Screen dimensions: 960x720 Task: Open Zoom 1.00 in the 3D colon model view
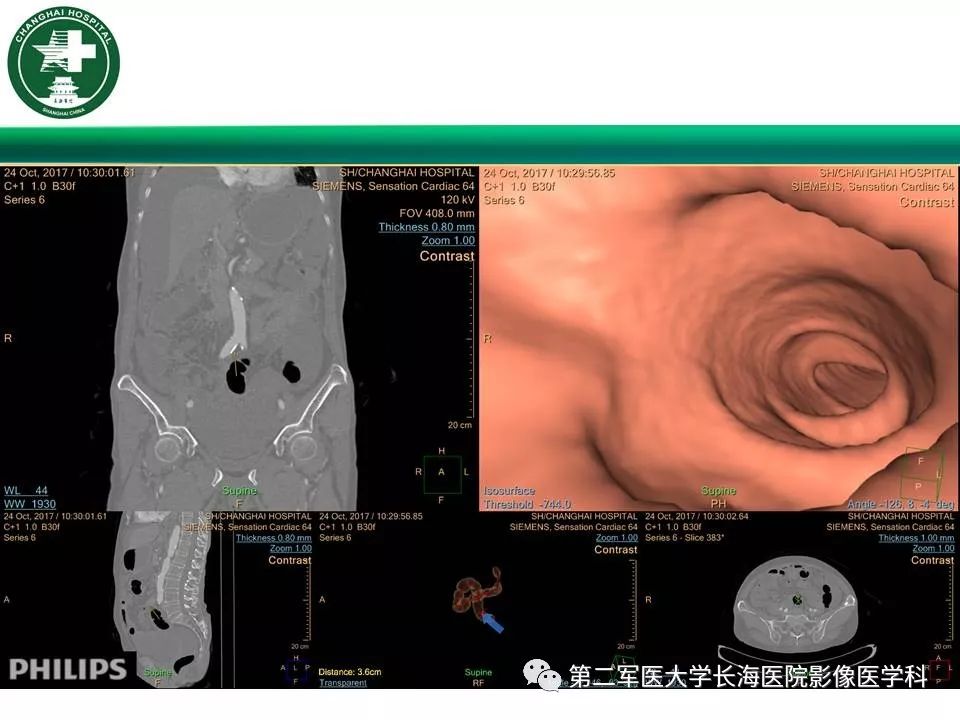[617, 538]
